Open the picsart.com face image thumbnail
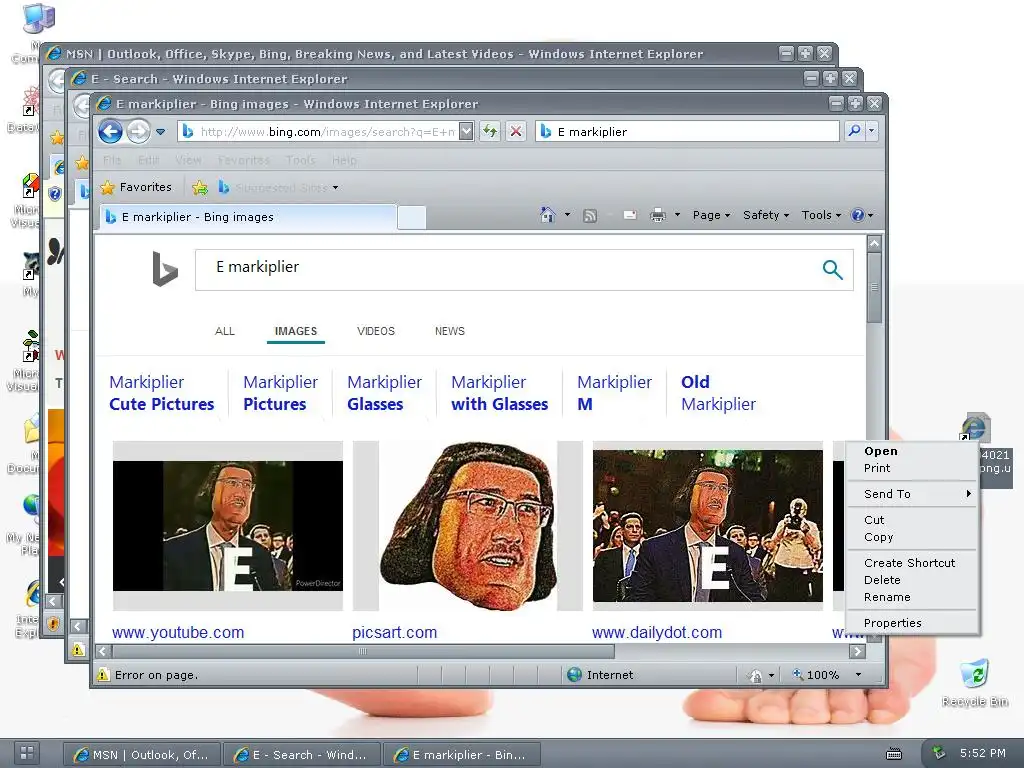 click(468, 526)
